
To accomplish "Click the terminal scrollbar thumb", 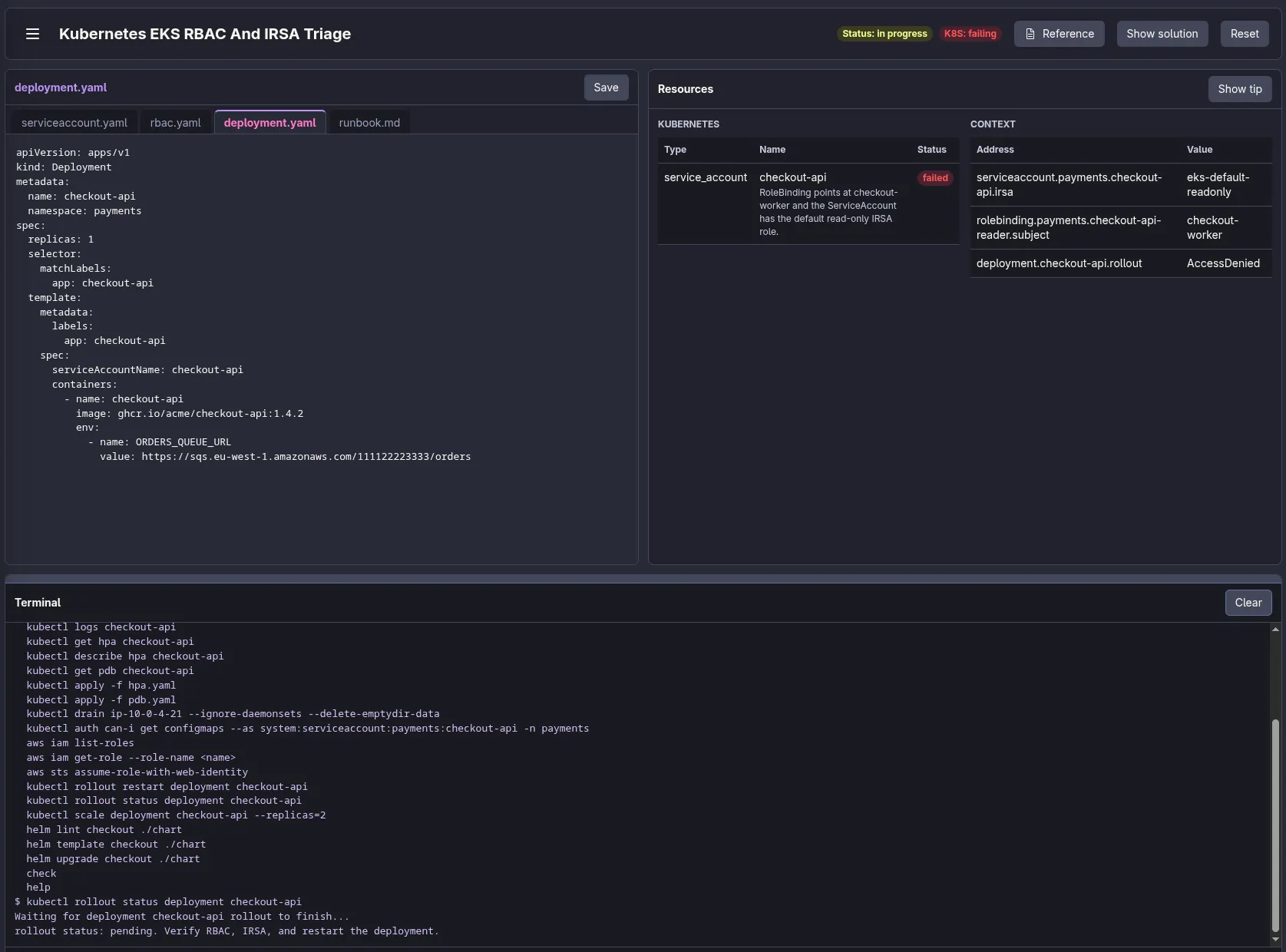I will tap(1275, 825).
